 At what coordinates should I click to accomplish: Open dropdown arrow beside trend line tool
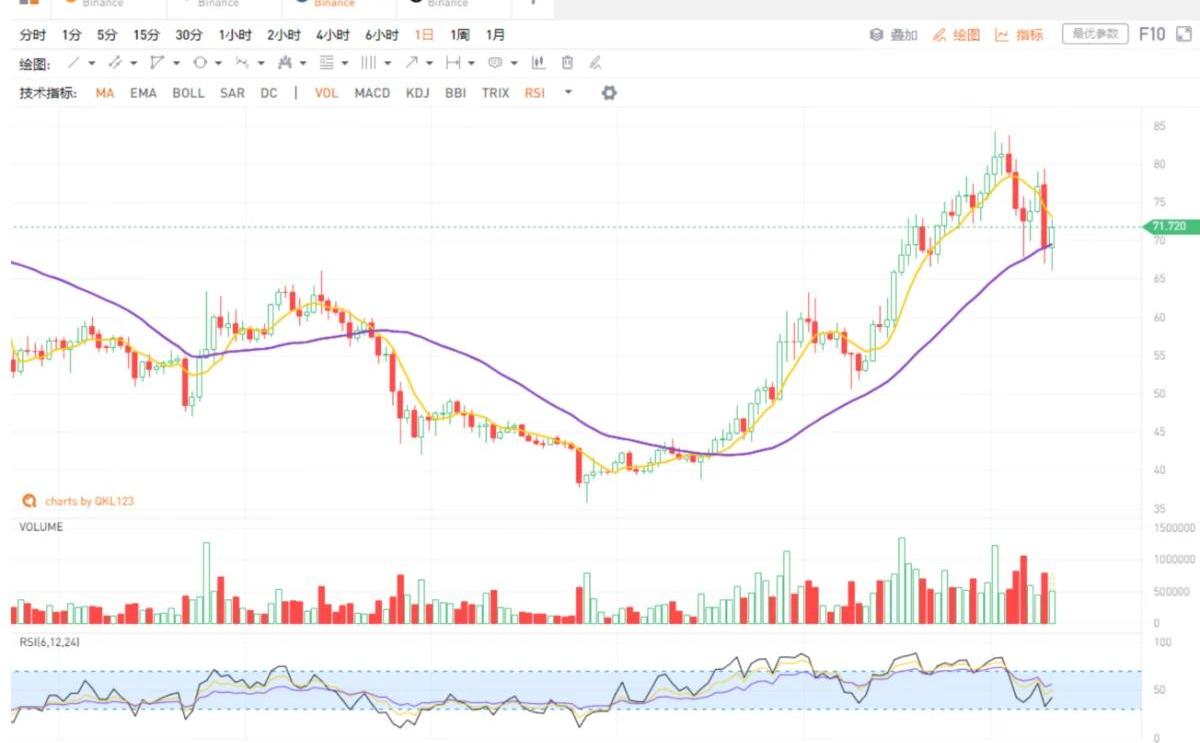pos(92,63)
